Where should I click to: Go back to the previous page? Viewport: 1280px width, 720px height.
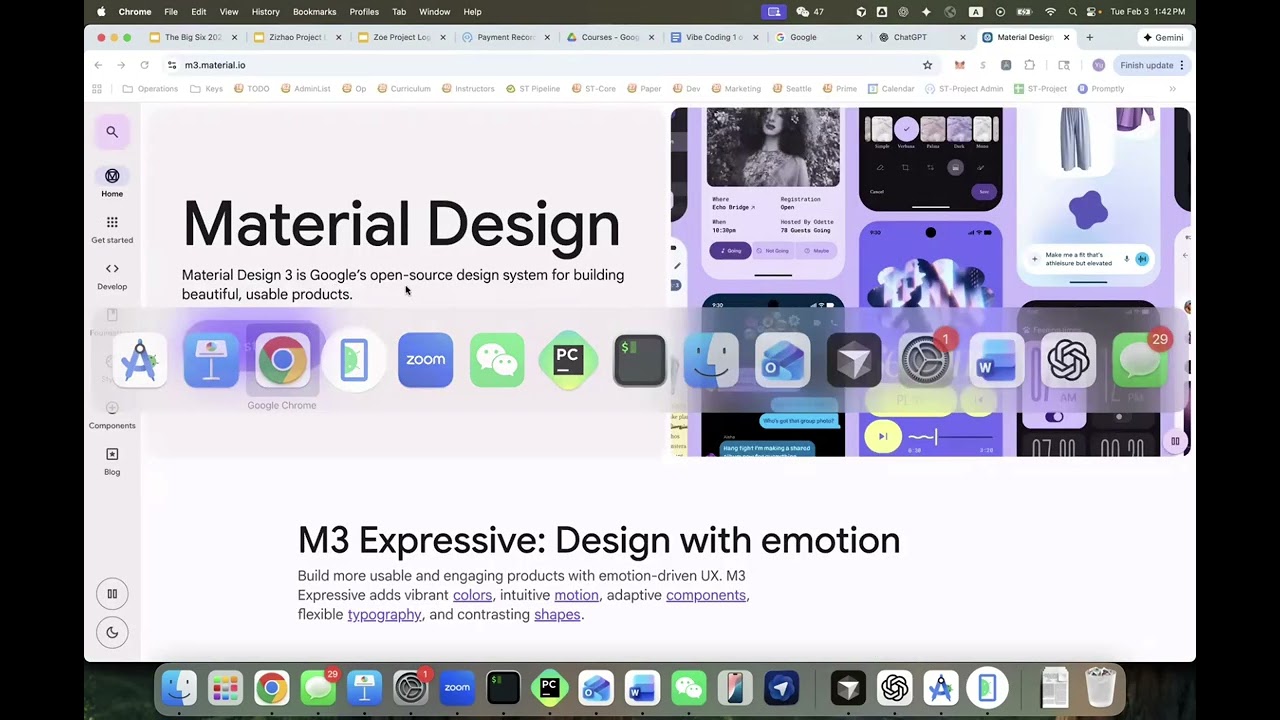click(x=98, y=65)
